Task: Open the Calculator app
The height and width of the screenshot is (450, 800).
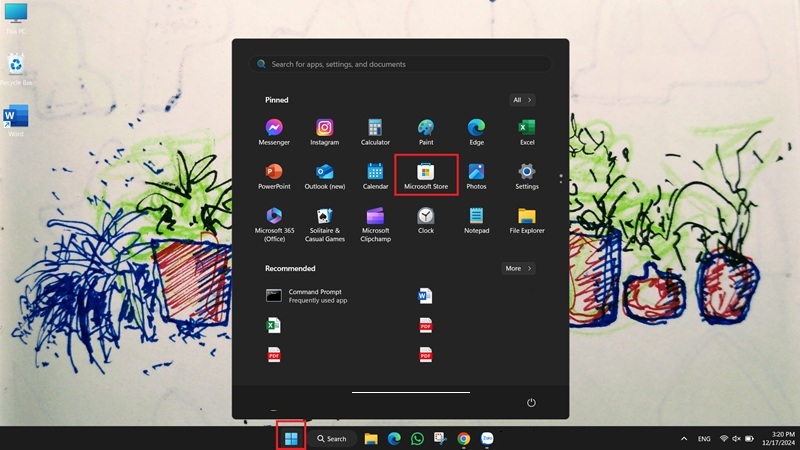Action: coord(375,128)
